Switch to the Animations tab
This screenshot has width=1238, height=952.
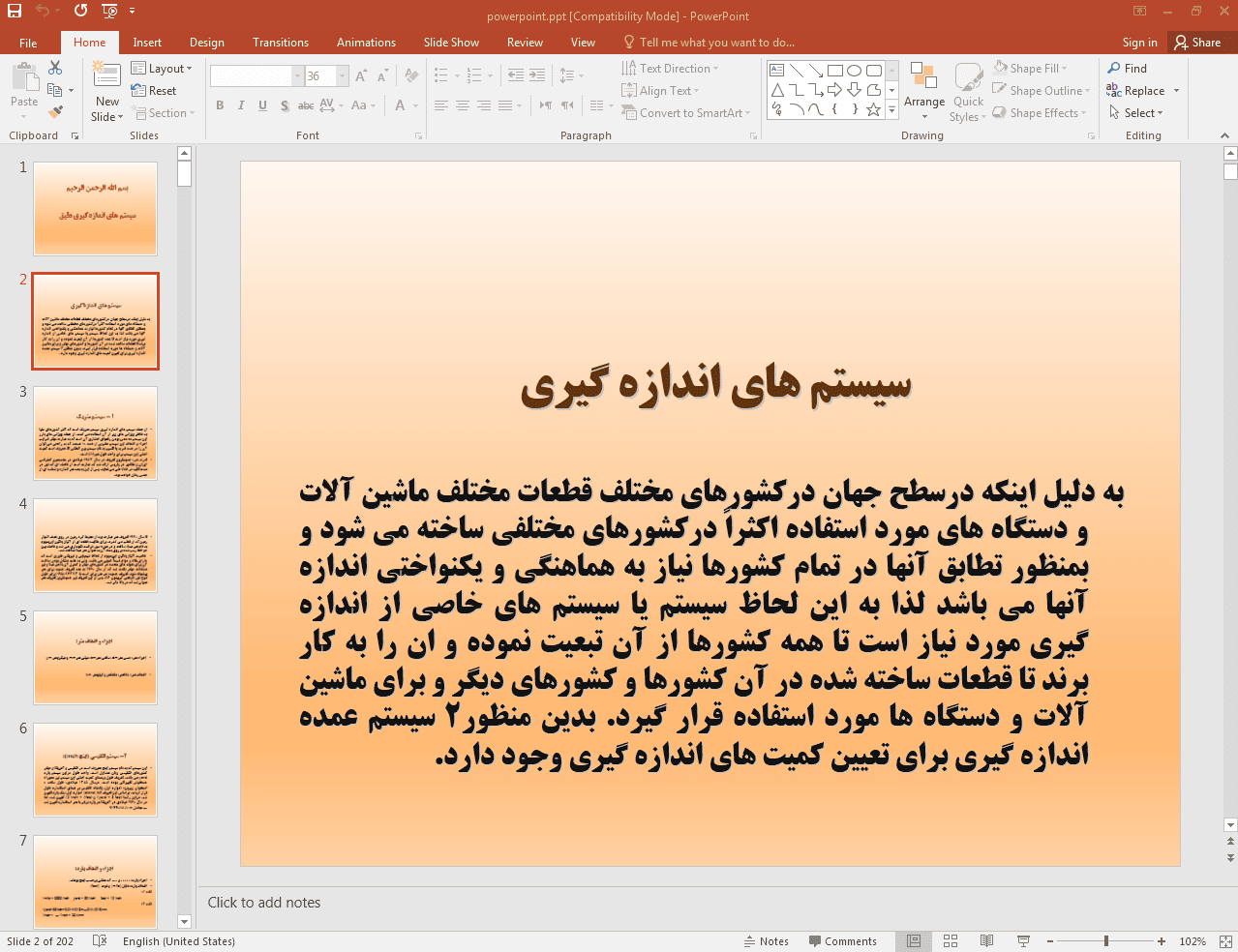pos(366,43)
